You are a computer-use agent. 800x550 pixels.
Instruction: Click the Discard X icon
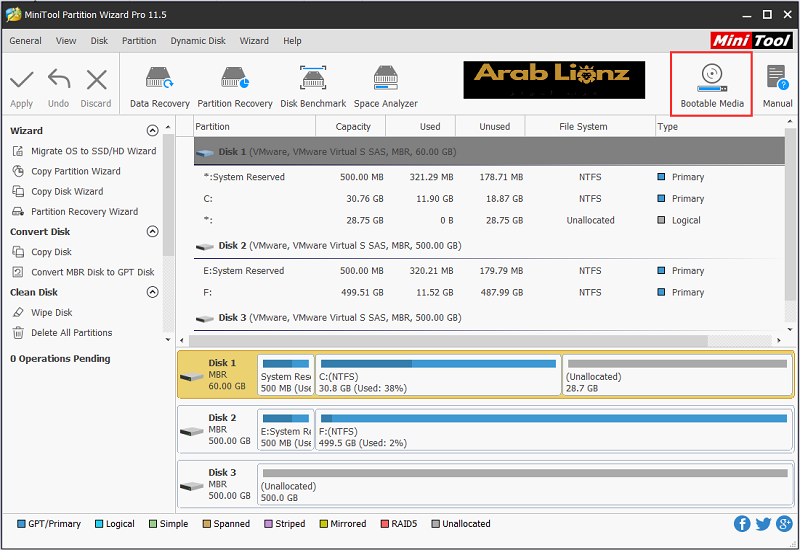[96, 80]
